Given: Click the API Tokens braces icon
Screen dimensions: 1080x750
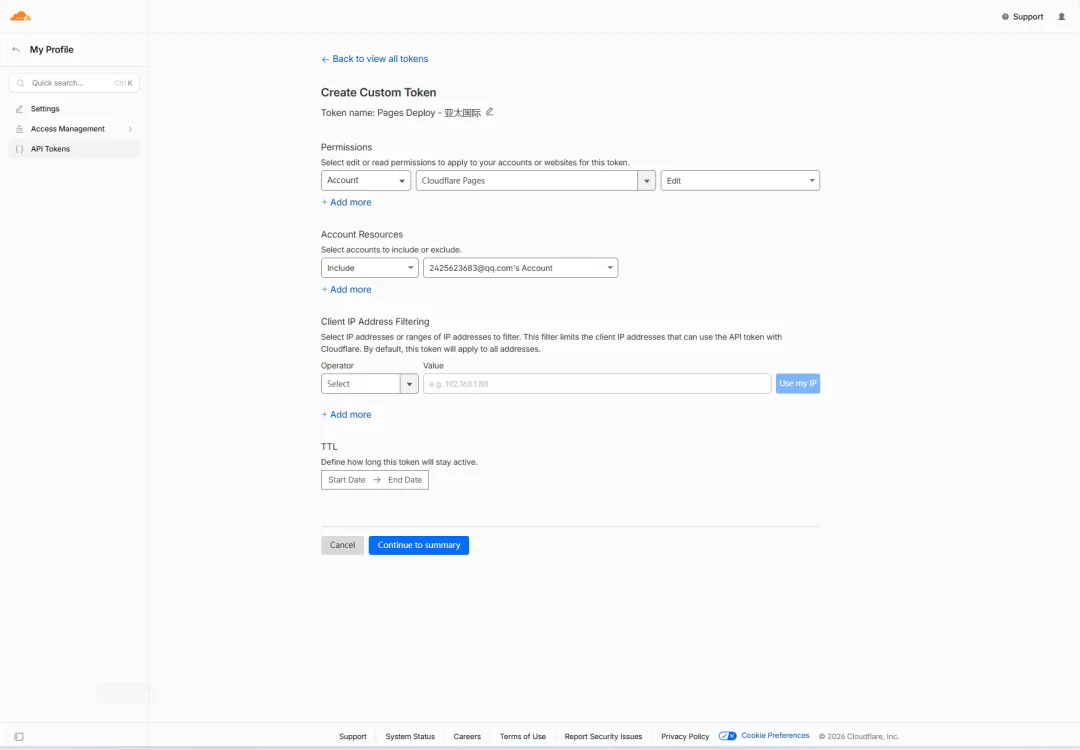Looking at the screenshot, I should [x=19, y=149].
